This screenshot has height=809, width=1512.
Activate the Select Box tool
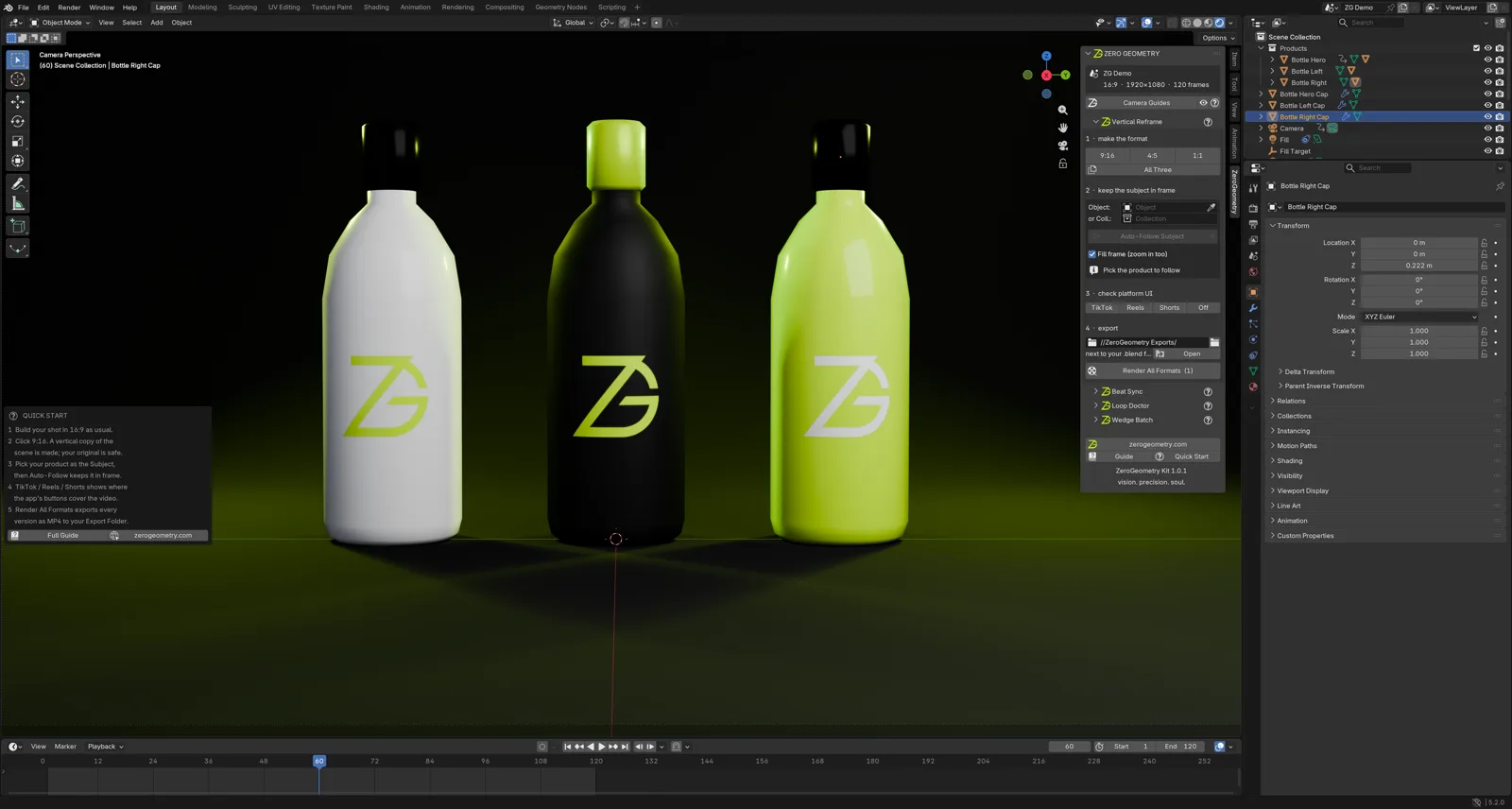pos(17,60)
